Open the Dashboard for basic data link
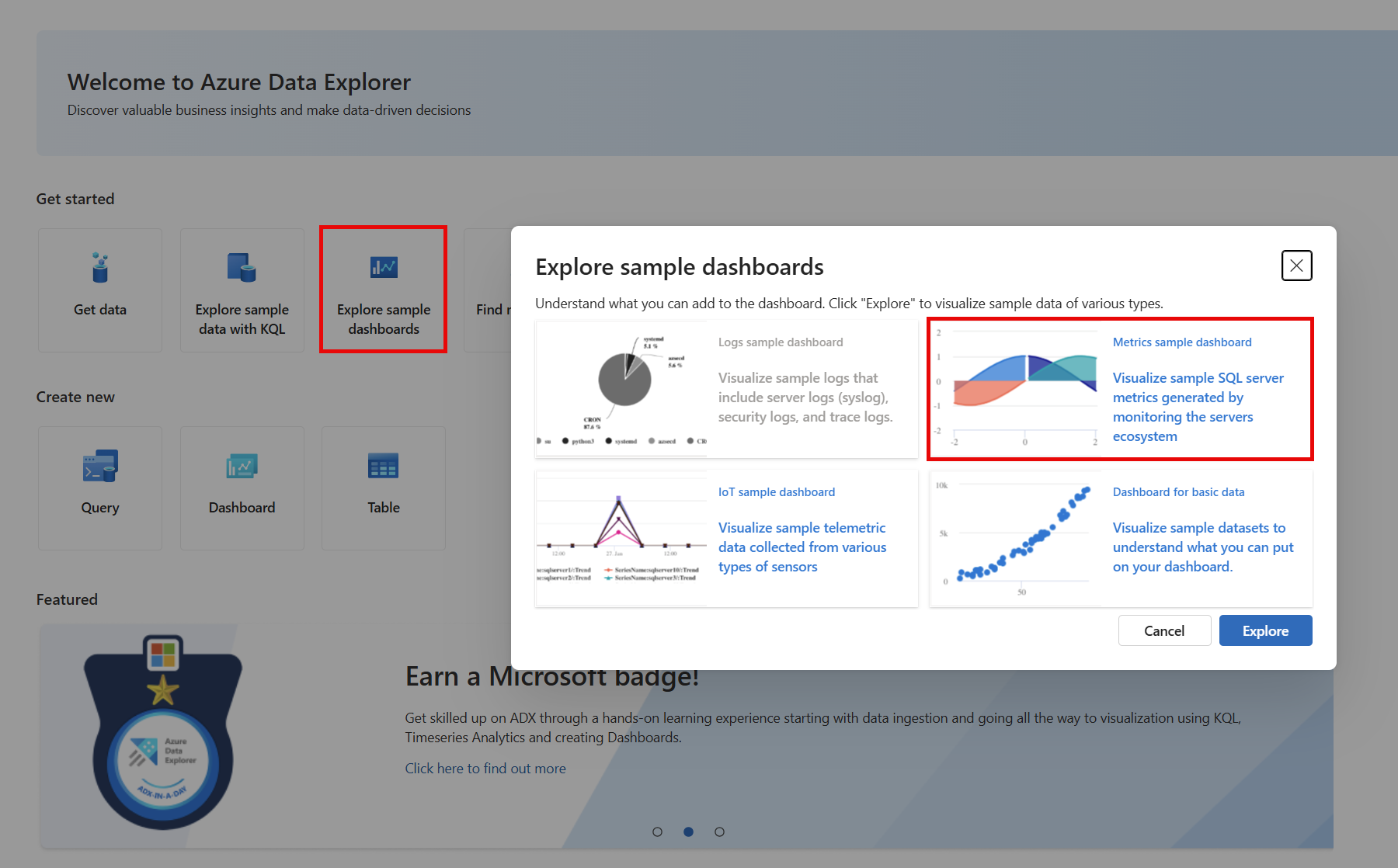Viewport: 1398px width, 868px height. pyautogui.click(x=1177, y=491)
